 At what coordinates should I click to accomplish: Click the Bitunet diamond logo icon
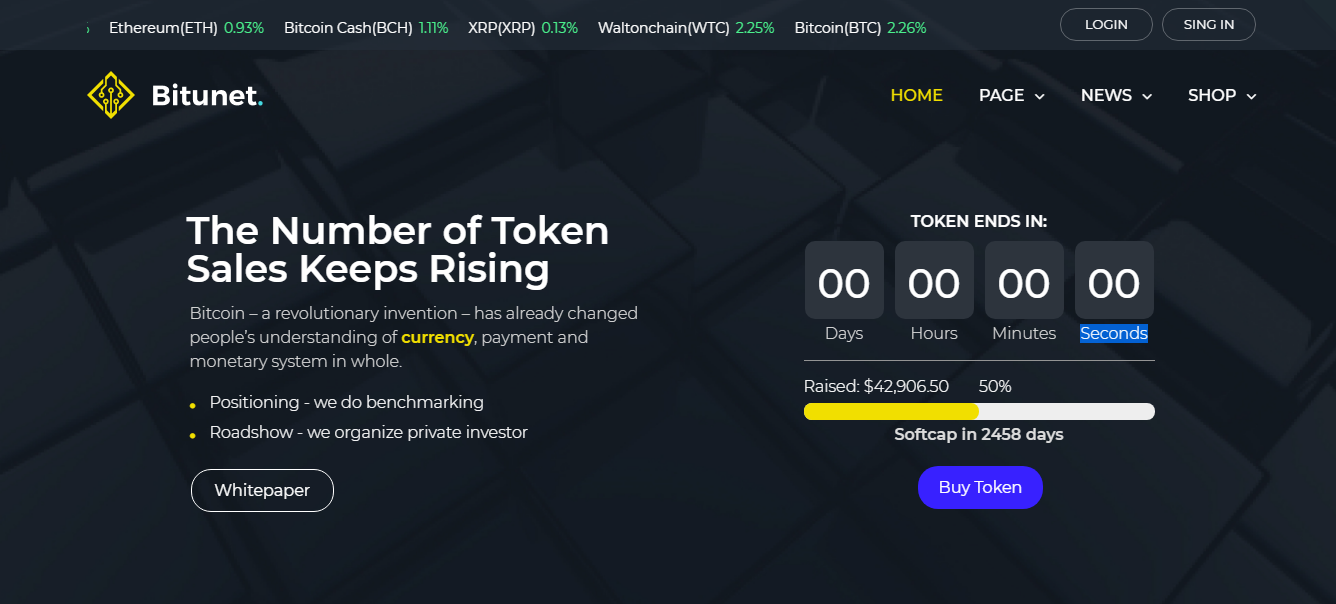[111, 95]
